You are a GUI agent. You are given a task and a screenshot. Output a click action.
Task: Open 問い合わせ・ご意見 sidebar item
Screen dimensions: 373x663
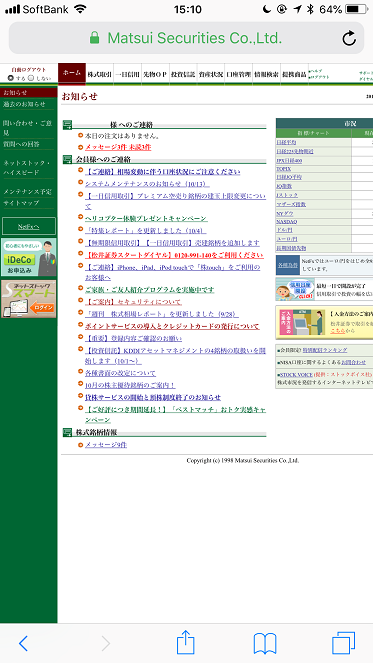(27, 128)
